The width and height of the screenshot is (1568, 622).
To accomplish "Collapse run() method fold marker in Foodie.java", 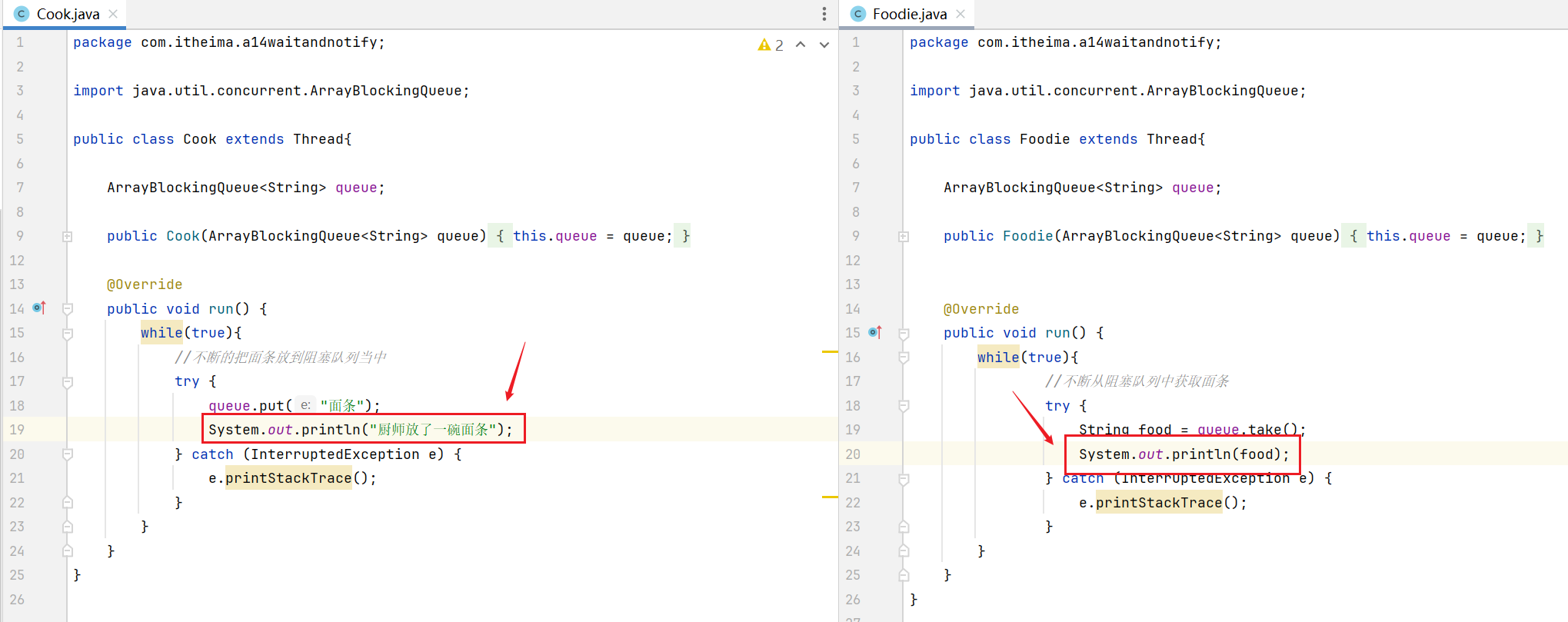I will coord(904,334).
